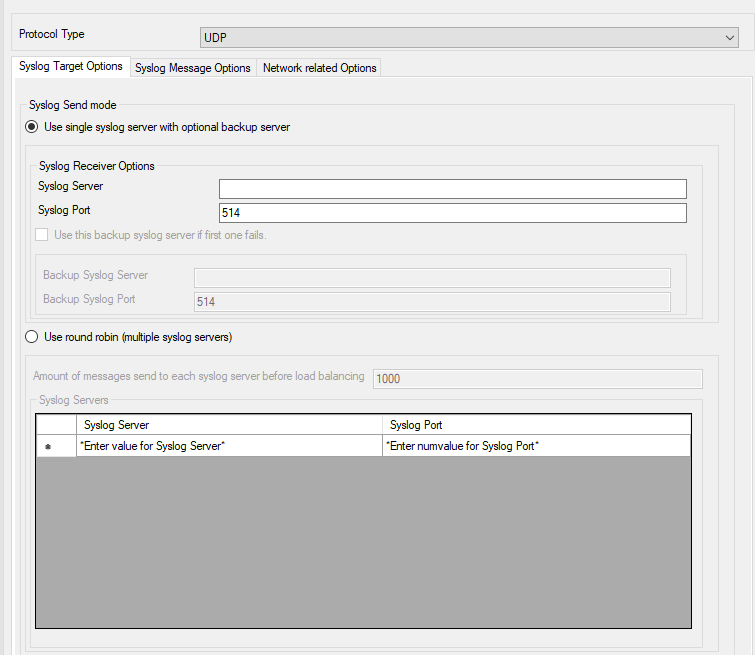The image size is (755, 655).
Task: Click the load balancing message amount field
Action: coord(537,379)
